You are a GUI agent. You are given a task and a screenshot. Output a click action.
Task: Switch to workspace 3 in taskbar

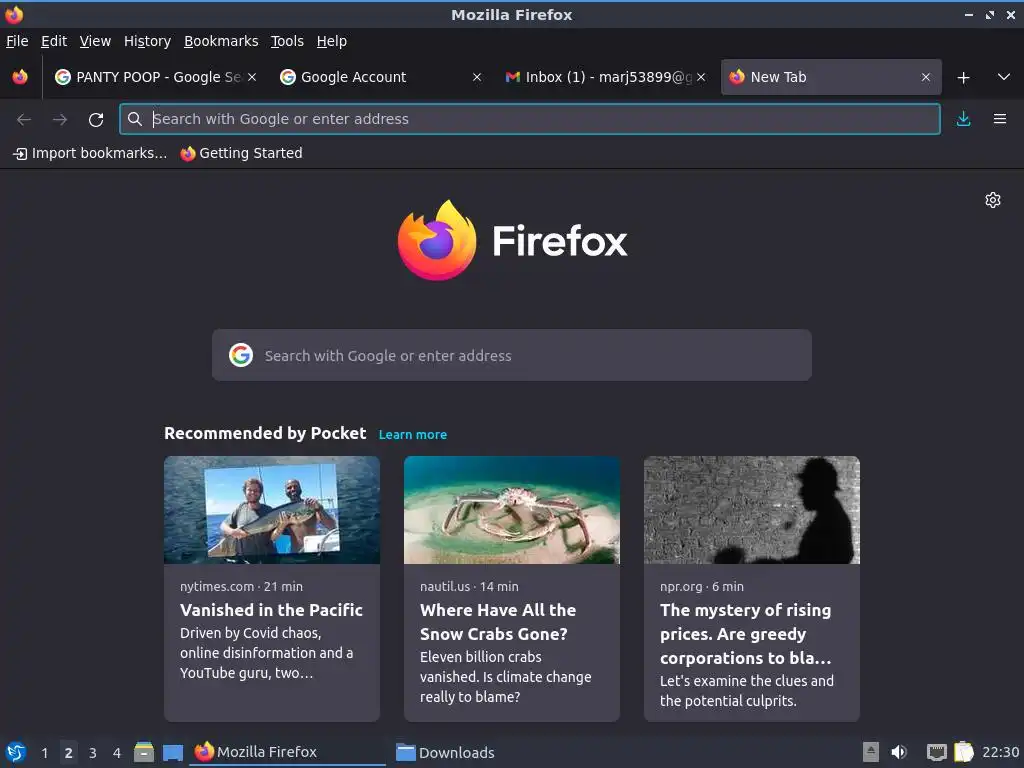click(x=93, y=752)
